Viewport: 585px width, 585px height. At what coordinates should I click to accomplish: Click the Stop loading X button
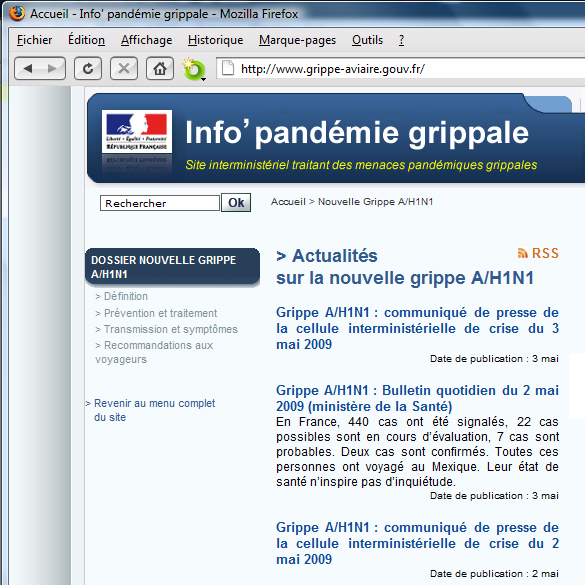tap(124, 68)
